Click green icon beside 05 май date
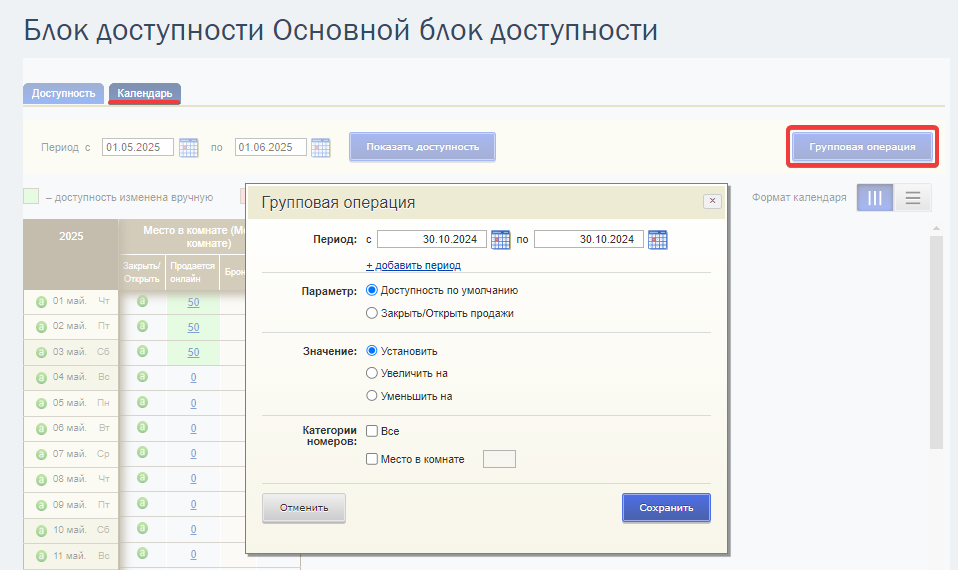The width and height of the screenshot is (958, 570). [41, 403]
